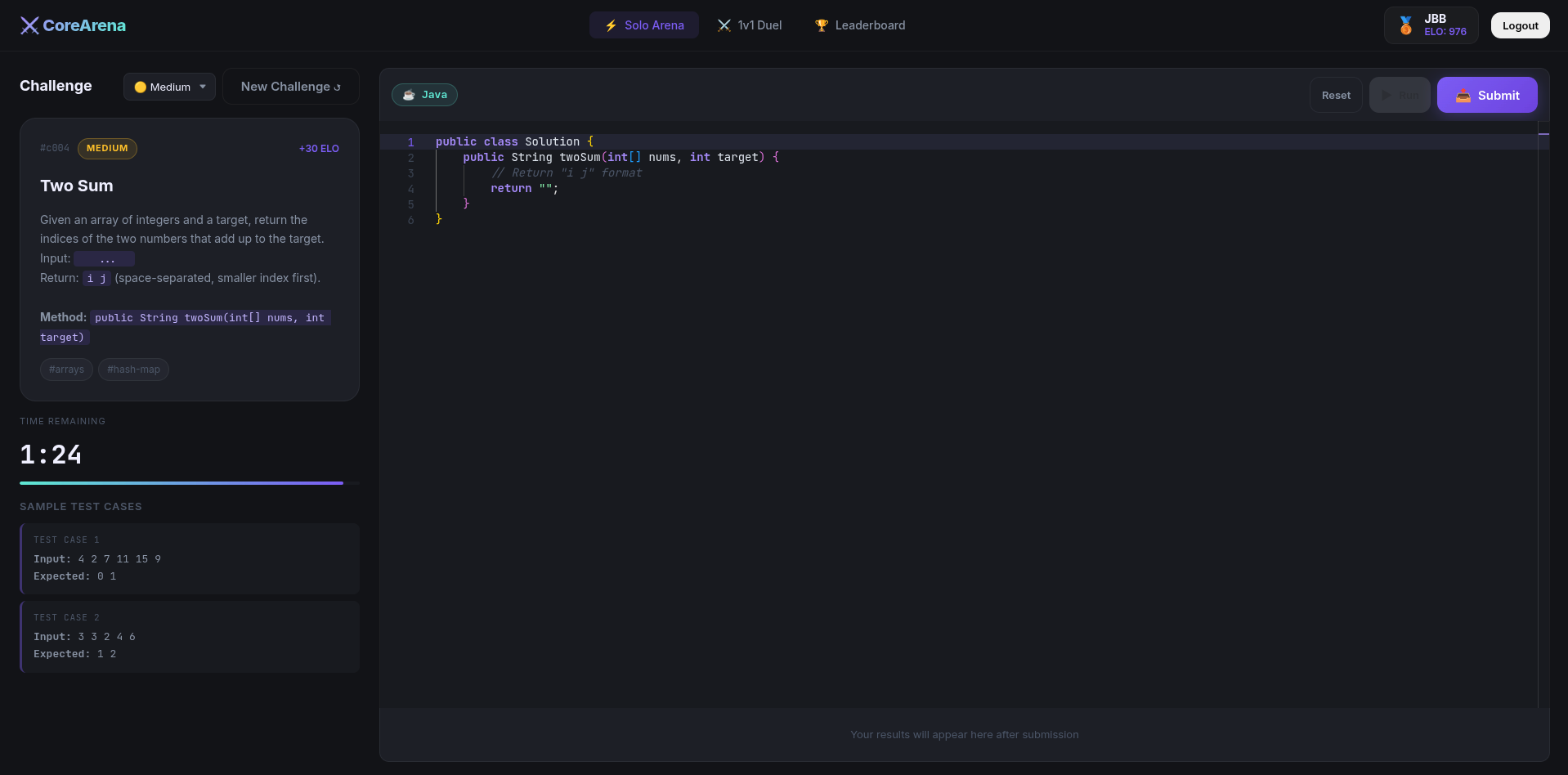Click the Test Case 2 card
1568x775 pixels.
pos(190,636)
